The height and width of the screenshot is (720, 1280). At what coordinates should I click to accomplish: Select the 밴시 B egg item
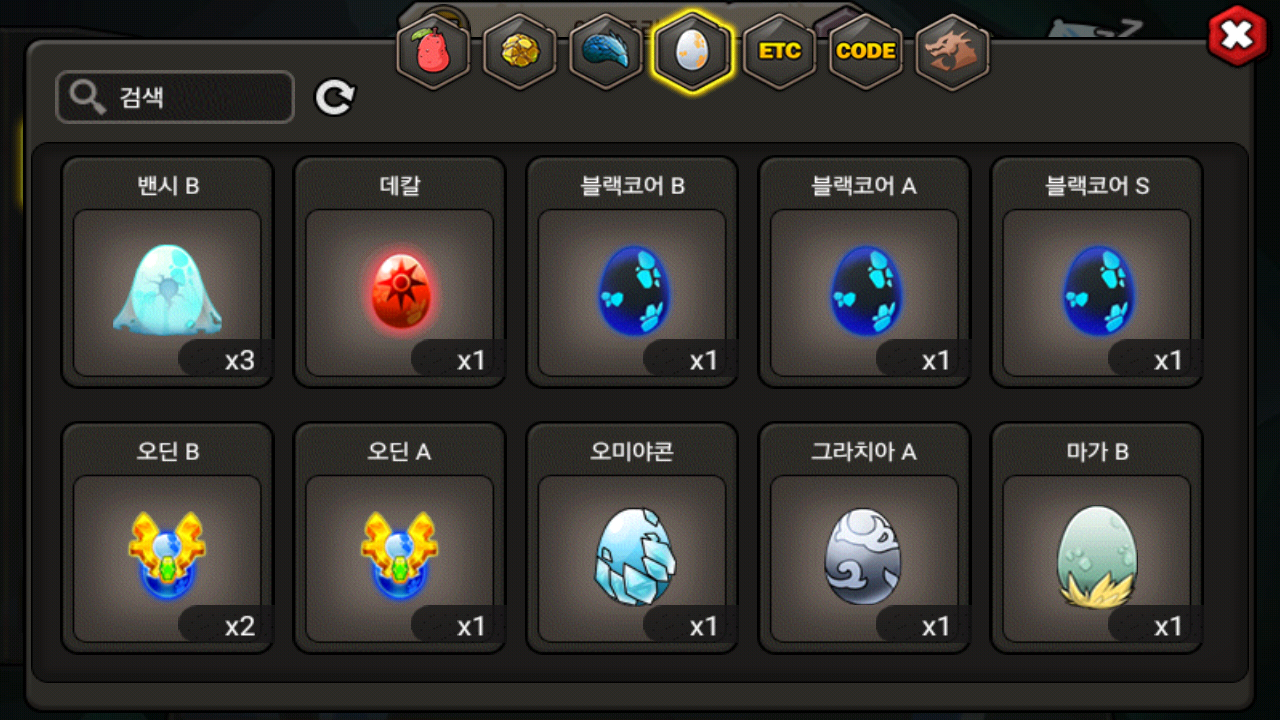click(167, 272)
